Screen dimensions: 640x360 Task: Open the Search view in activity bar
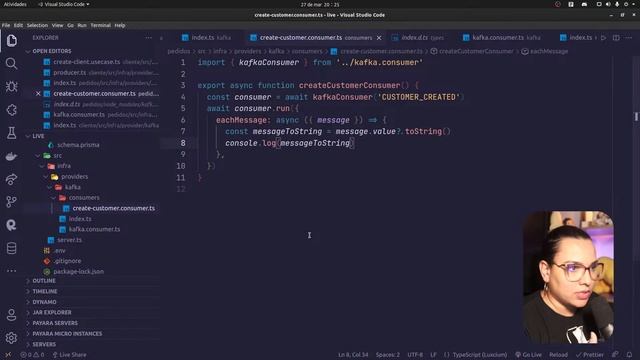11,63
